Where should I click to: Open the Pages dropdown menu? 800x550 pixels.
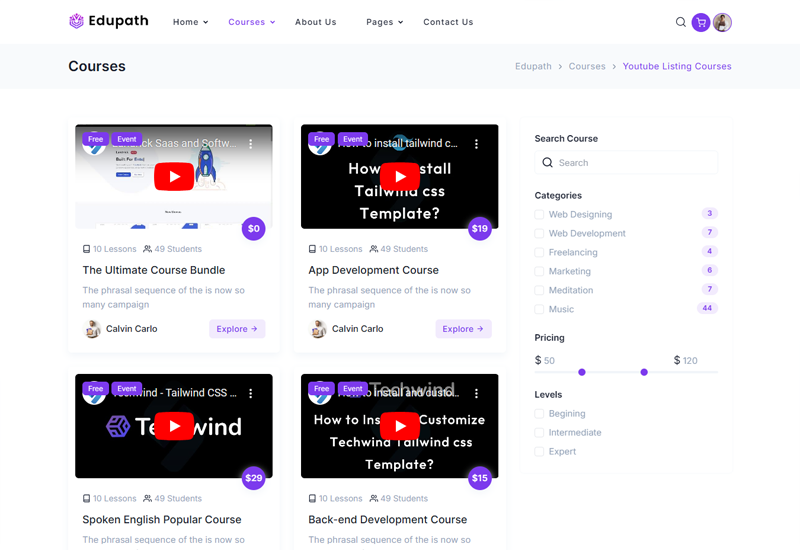point(384,22)
